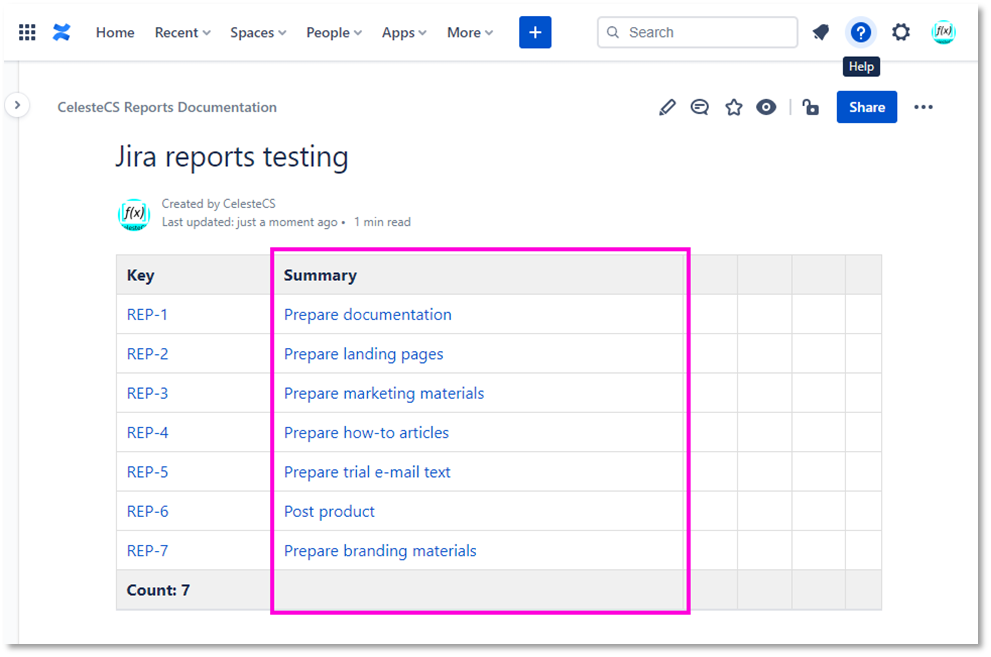Open Prepare documentation summary link
This screenshot has width=991, height=657.
367,315
